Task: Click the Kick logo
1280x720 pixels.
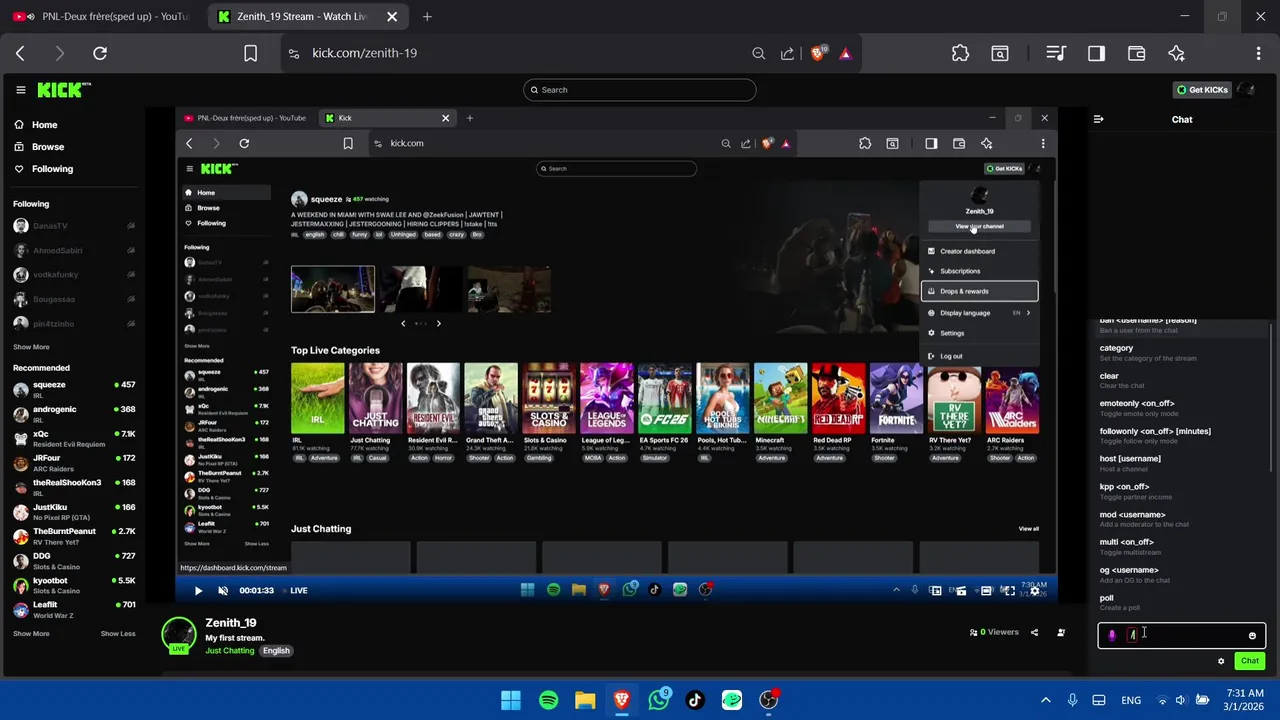Action: pyautogui.click(x=64, y=90)
